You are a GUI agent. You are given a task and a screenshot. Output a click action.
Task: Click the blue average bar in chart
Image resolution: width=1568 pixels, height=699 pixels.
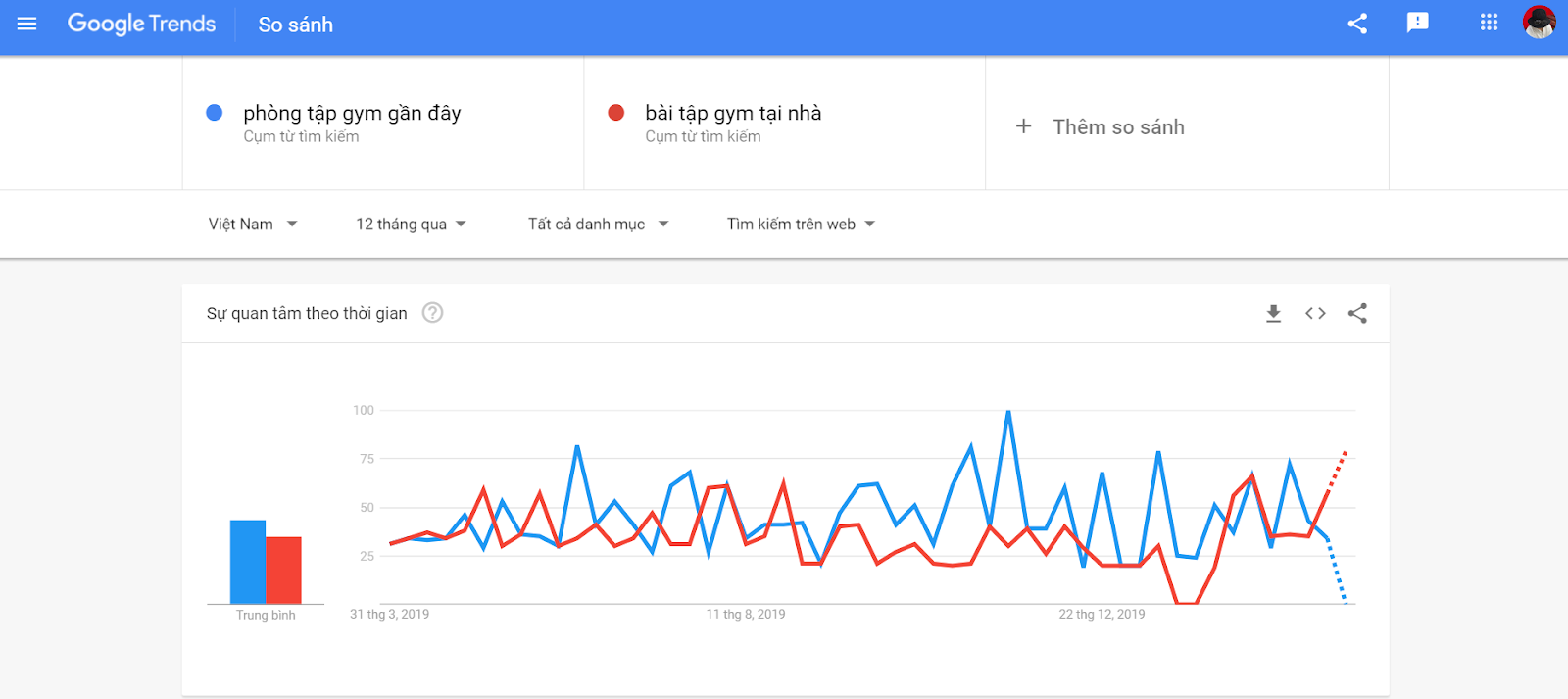pyautogui.click(x=248, y=562)
